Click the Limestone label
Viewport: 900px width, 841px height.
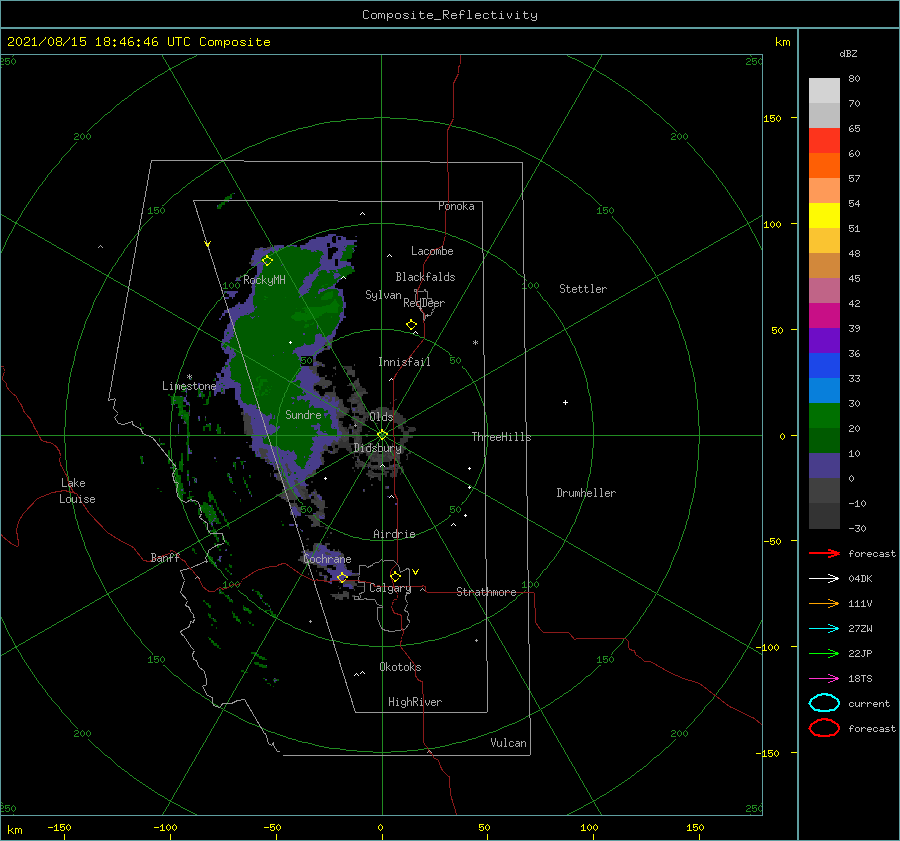(x=189, y=386)
